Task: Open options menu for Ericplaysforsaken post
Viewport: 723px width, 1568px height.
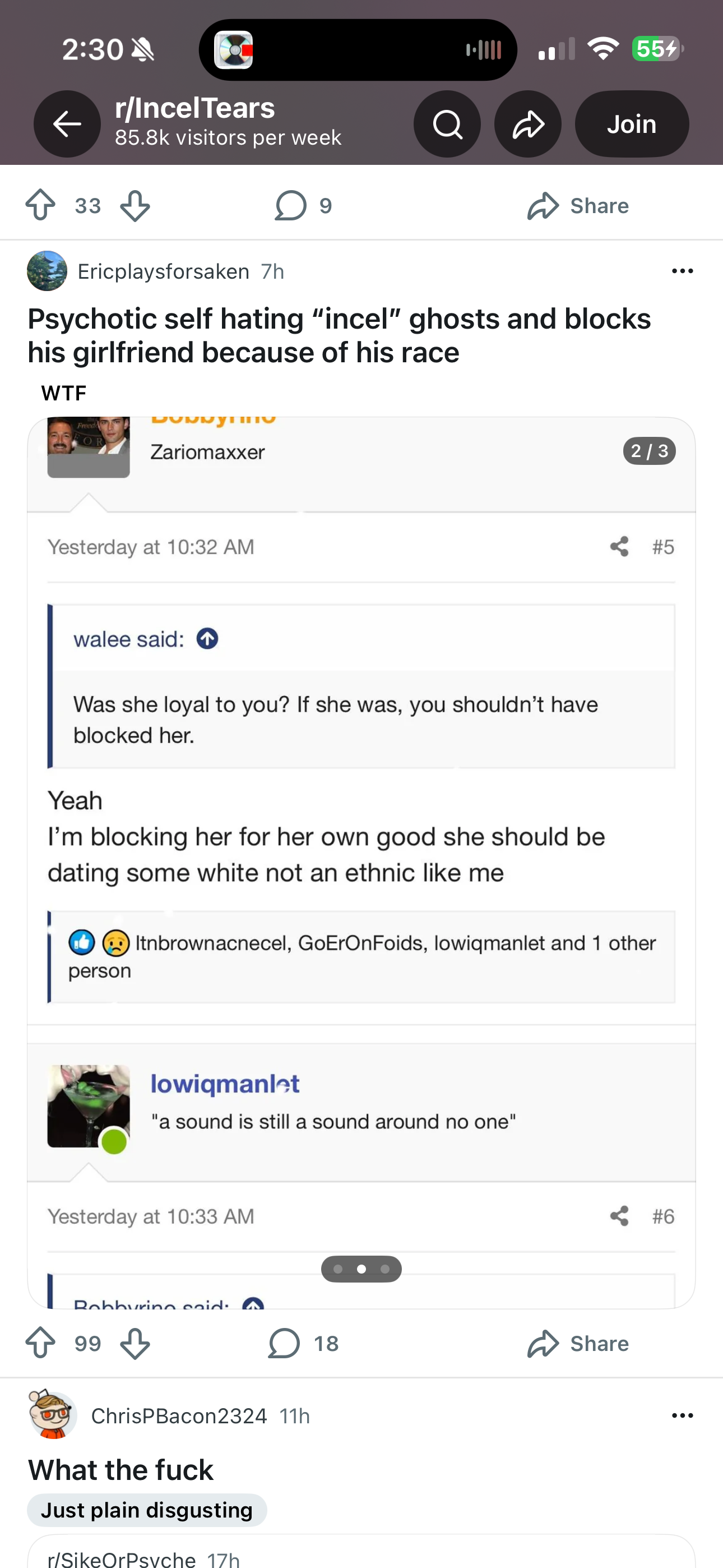Action: click(x=682, y=271)
